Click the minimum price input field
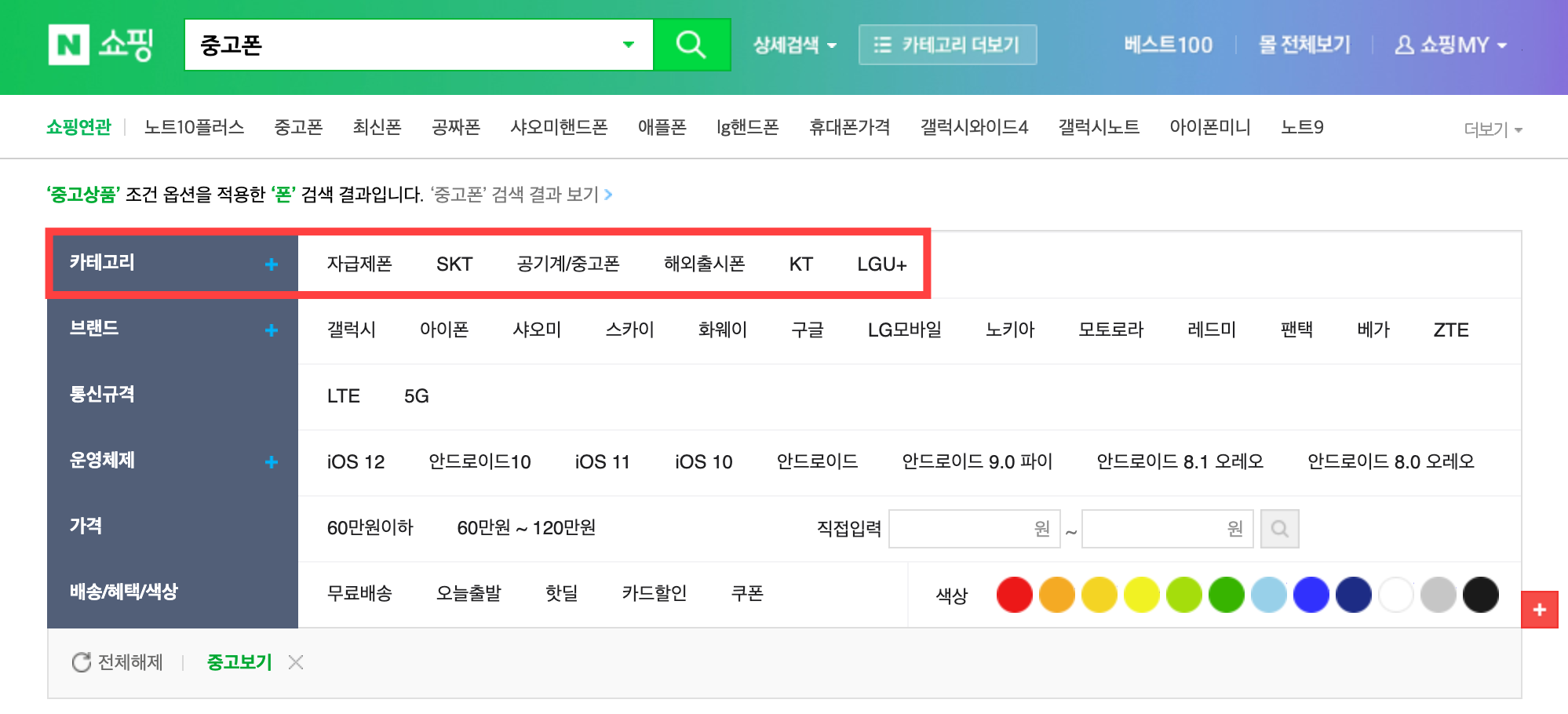 click(x=974, y=529)
